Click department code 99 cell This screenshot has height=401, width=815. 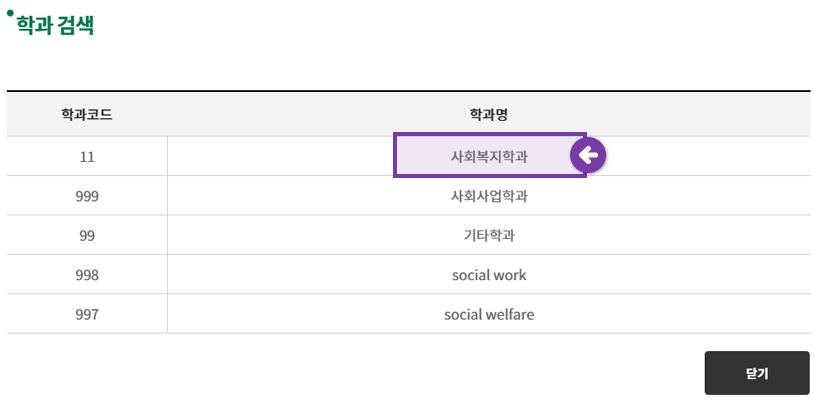[87, 236]
